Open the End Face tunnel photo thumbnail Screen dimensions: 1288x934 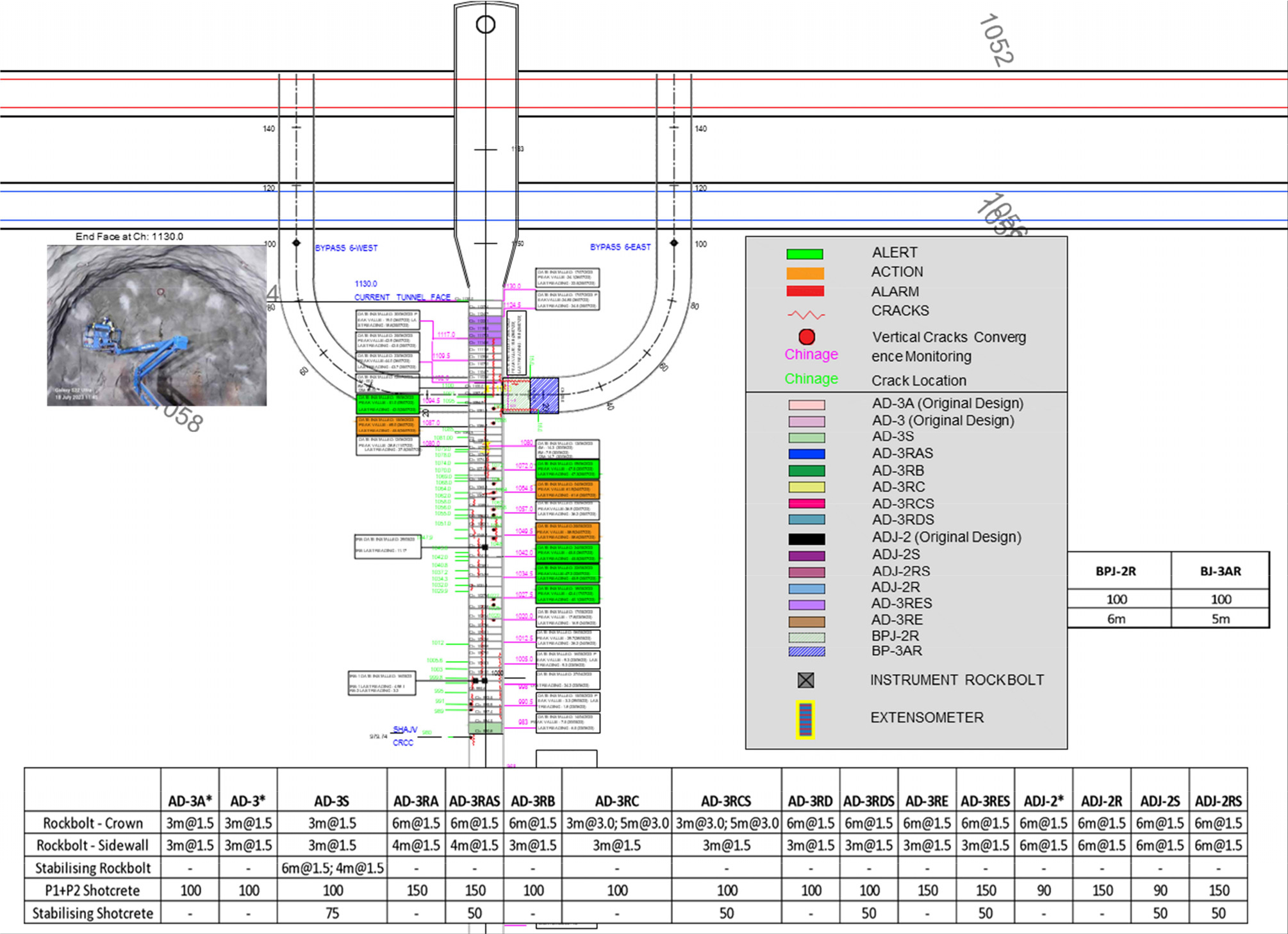point(156,325)
